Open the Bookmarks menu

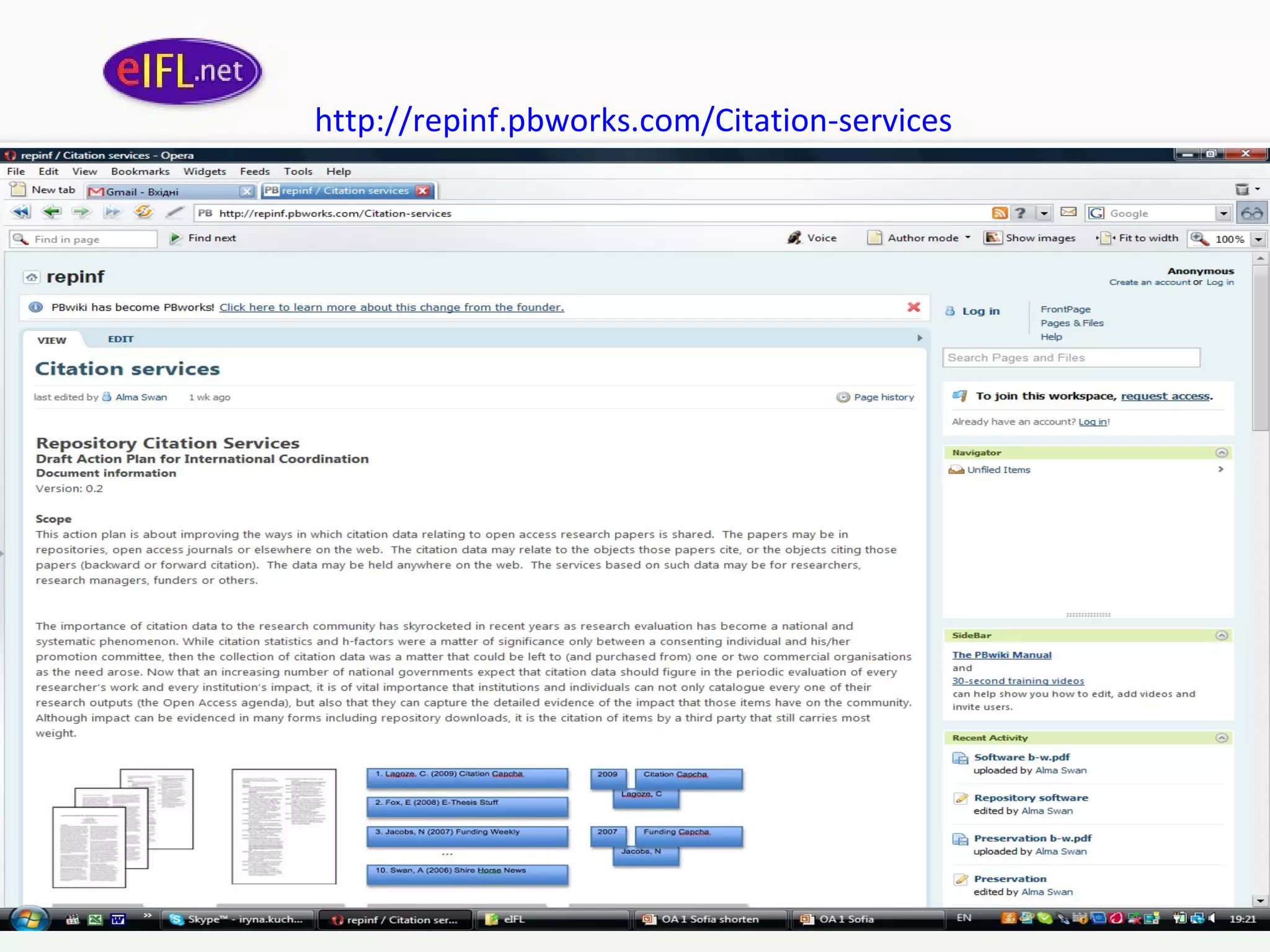point(140,172)
